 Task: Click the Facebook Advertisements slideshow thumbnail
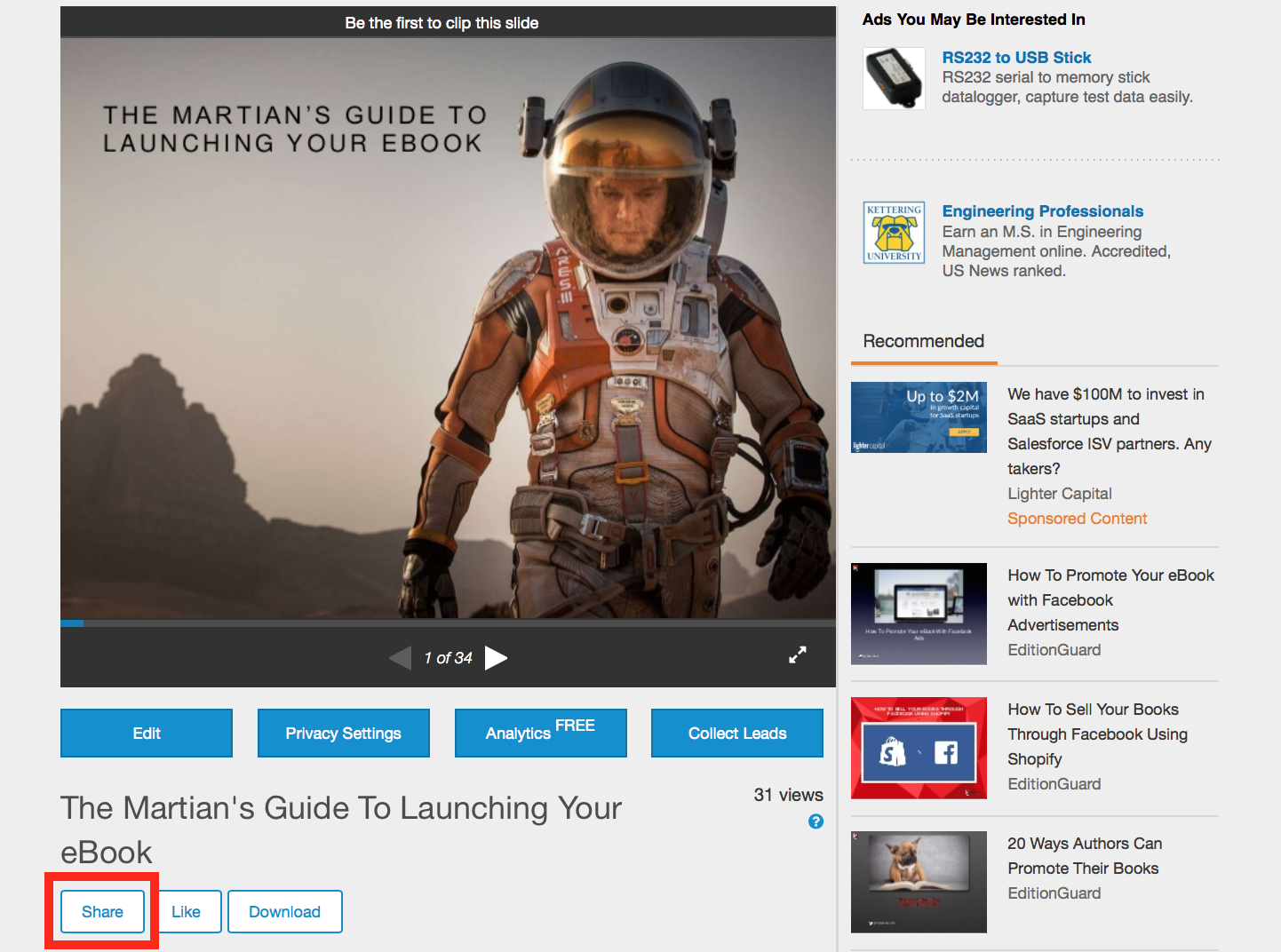tap(919, 614)
